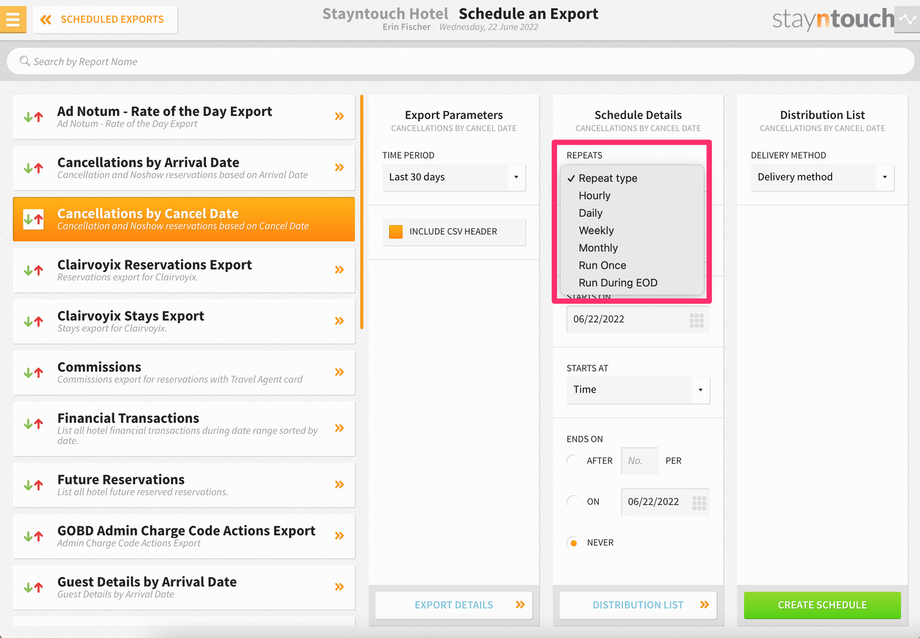Click arrows icon for GOBD Admin export
Screen dimensions: 920x638
point(33,536)
